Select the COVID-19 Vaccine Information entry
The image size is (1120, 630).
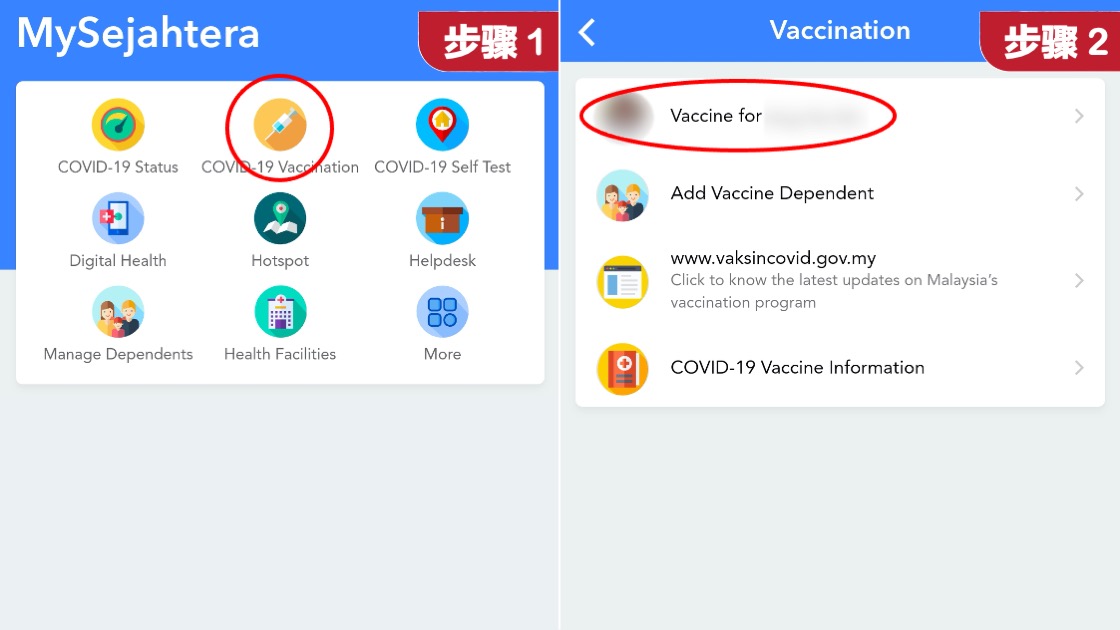840,368
